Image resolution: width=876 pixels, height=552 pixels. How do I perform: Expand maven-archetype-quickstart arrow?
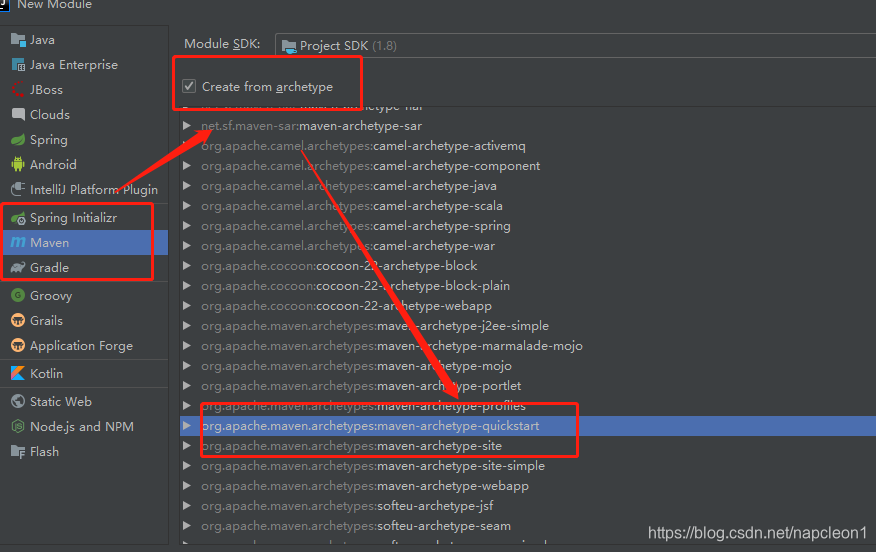[x=187, y=426]
